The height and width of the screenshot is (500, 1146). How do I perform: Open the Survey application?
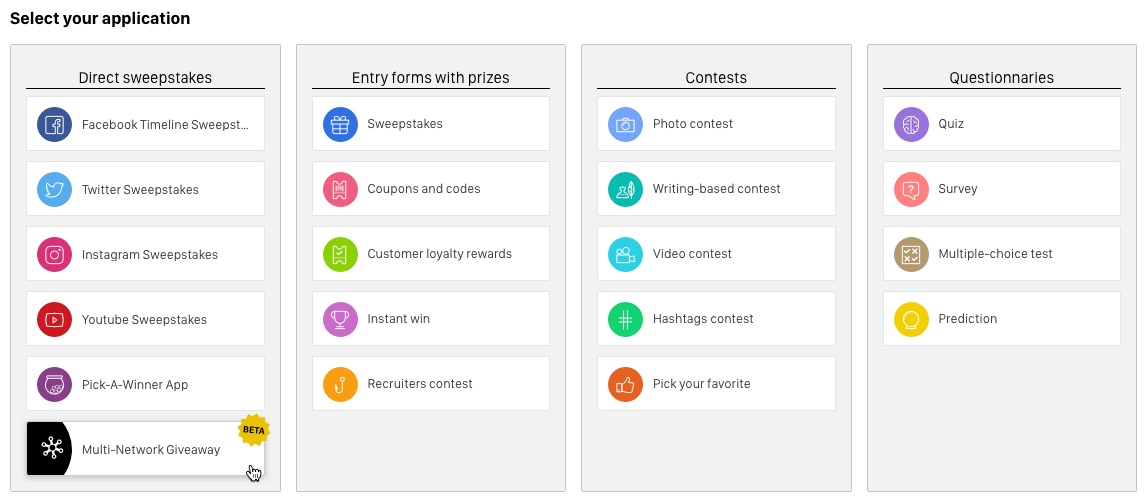[x=1001, y=189]
